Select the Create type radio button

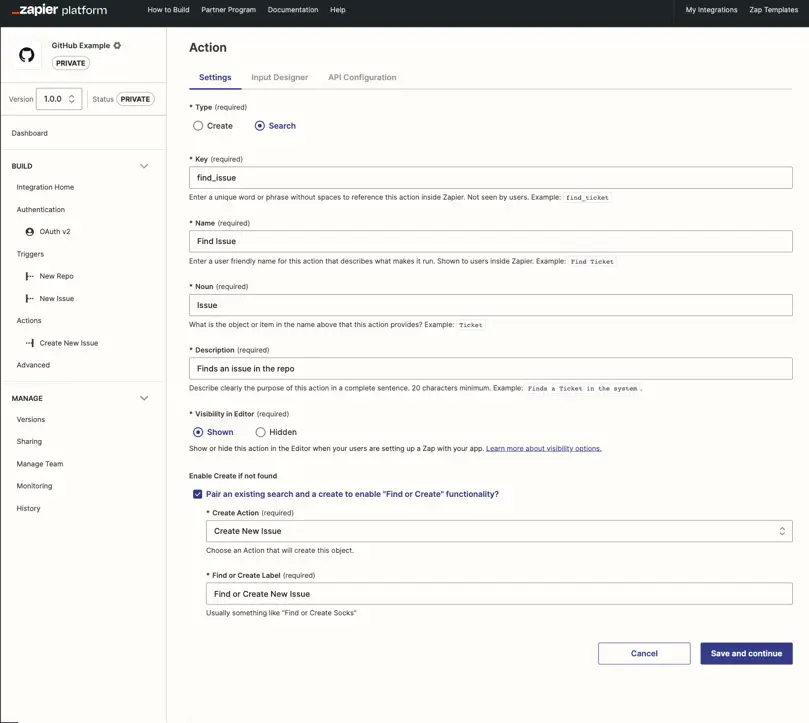(x=198, y=126)
